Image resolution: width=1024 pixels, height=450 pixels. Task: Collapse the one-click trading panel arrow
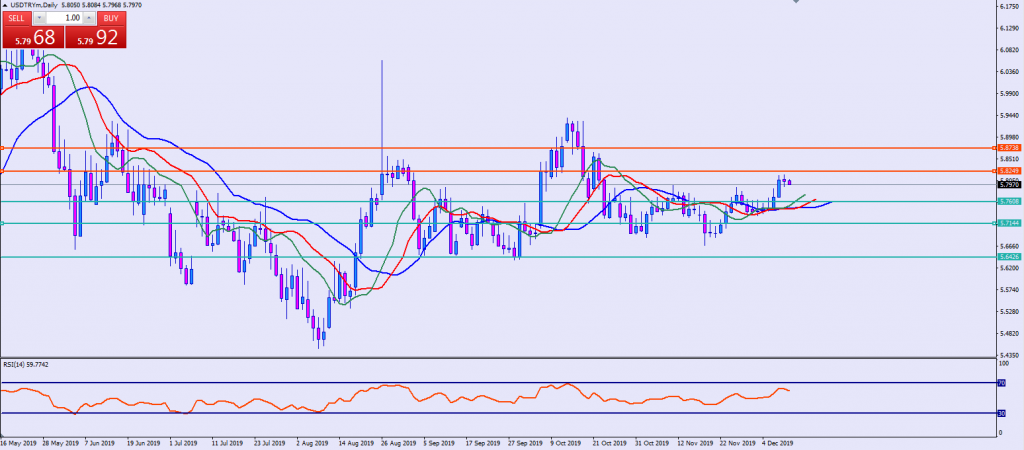(x=4, y=5)
